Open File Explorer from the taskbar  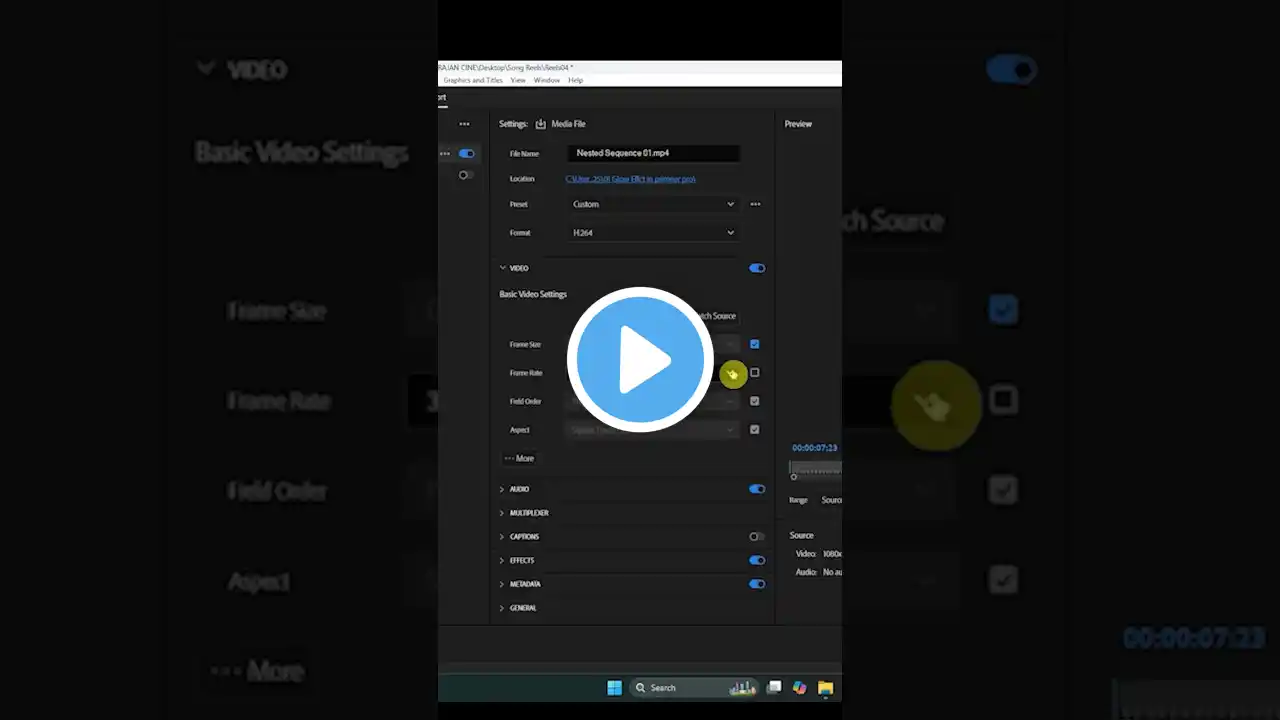pos(825,688)
